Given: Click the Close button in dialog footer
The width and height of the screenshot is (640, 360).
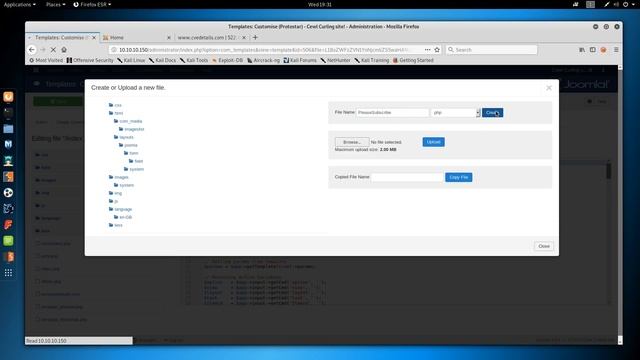Looking at the screenshot, I should pos(544,246).
